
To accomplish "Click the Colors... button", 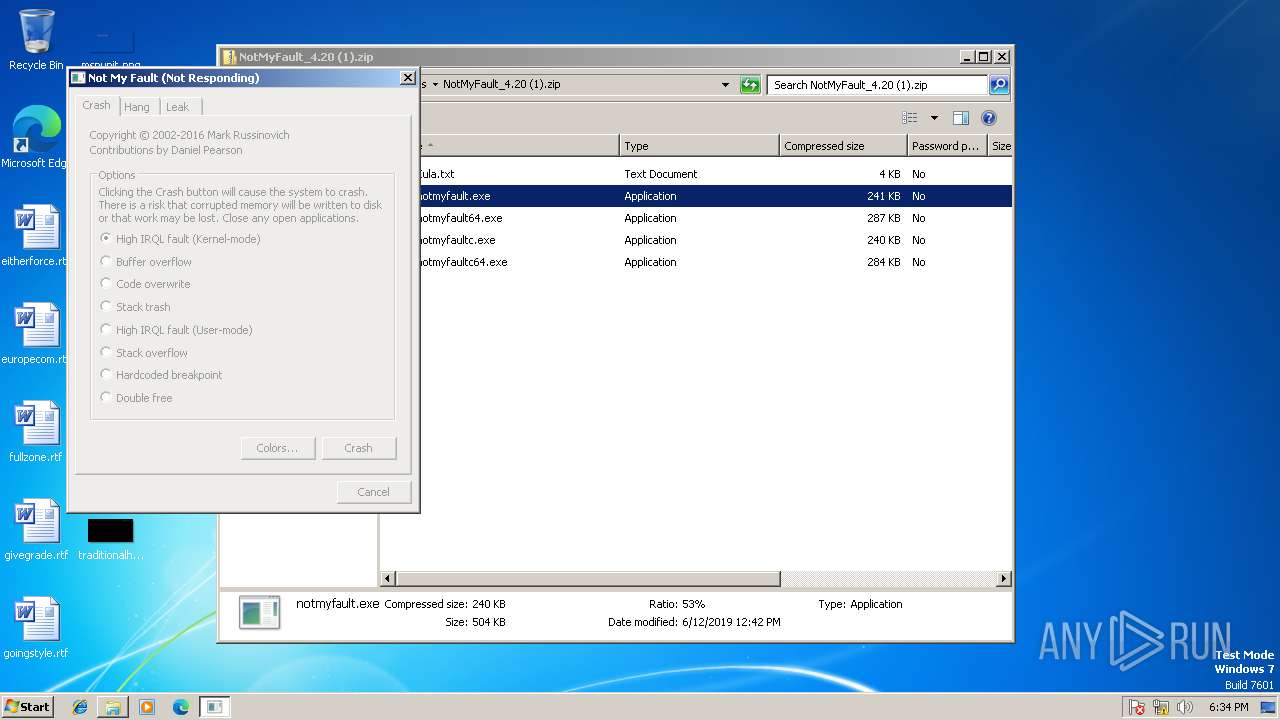I will tap(278, 448).
